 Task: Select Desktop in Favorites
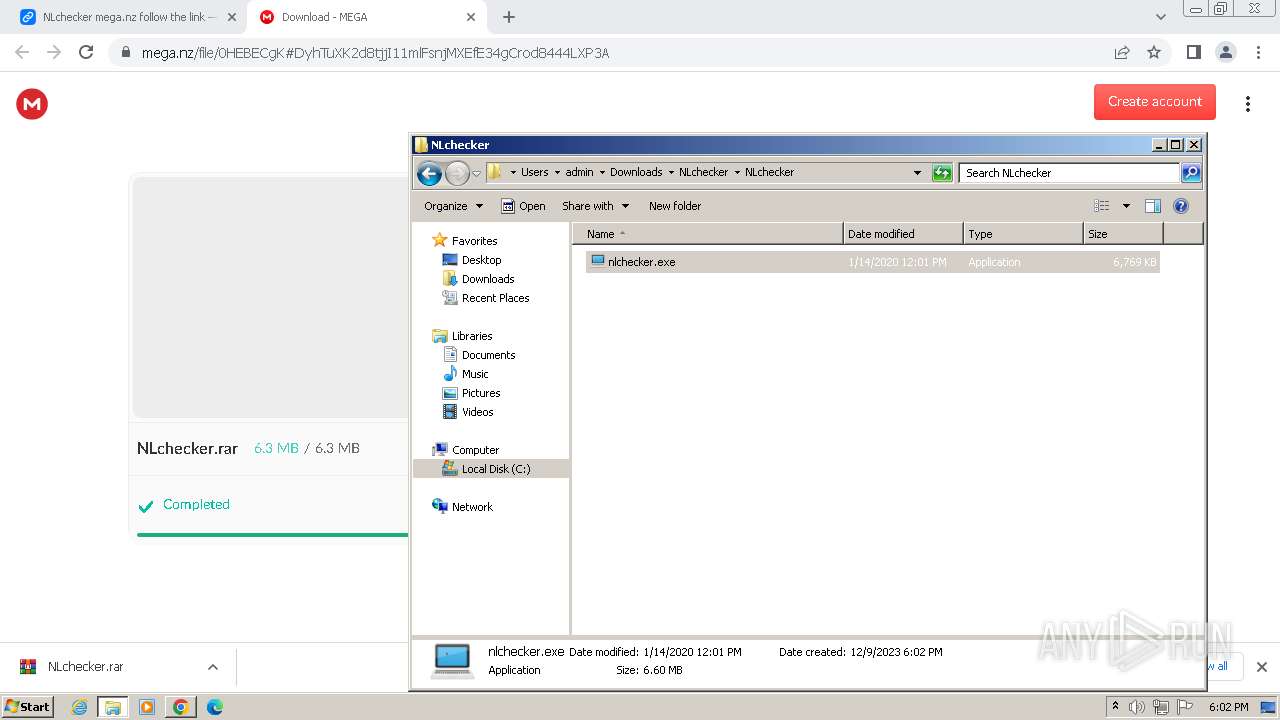click(x=481, y=260)
